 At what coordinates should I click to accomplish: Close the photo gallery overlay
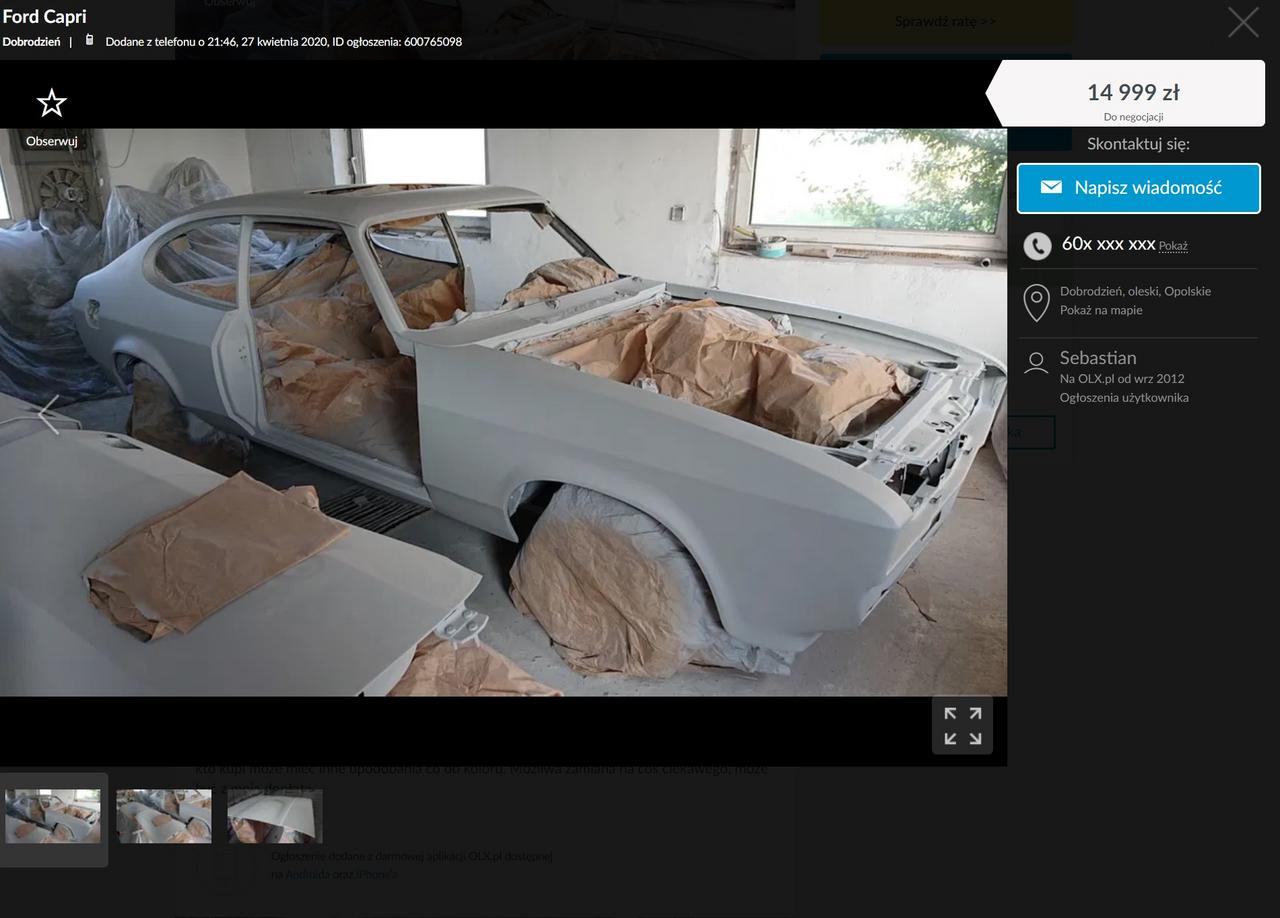(1243, 22)
